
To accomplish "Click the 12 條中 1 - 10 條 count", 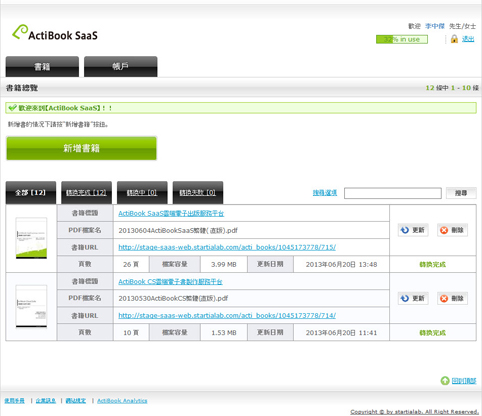I will point(452,88).
